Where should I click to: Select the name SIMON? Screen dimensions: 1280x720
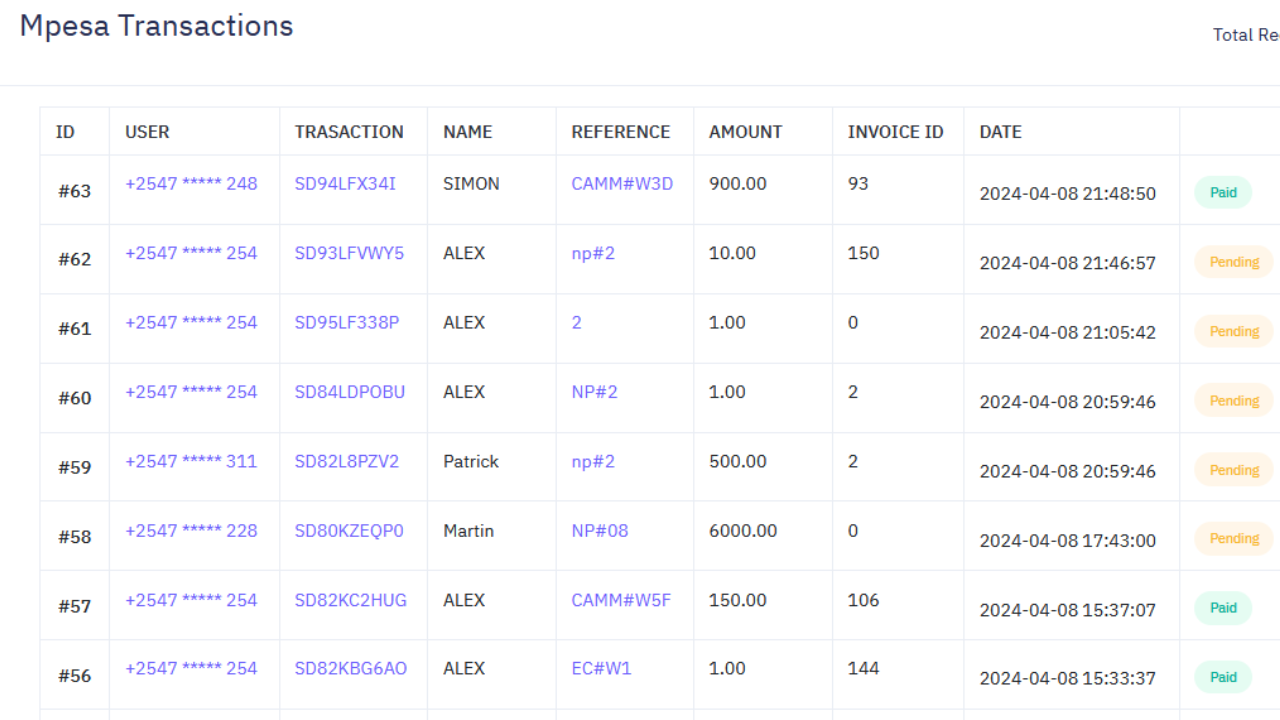click(x=472, y=184)
